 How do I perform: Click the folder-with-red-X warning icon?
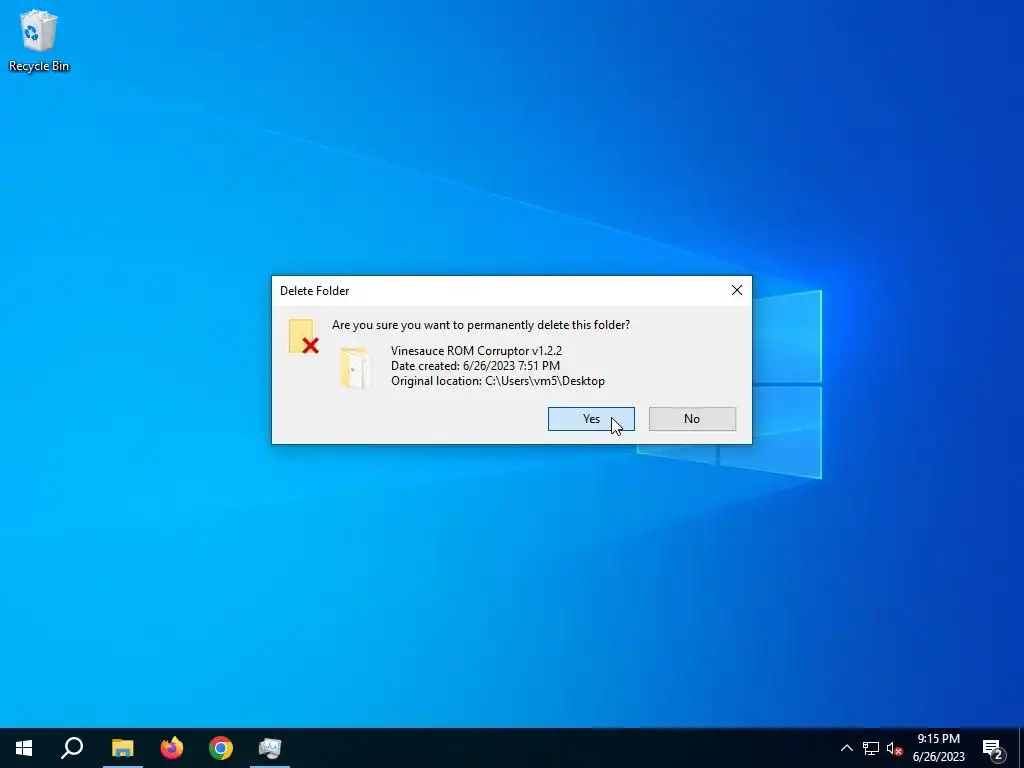[x=304, y=336]
